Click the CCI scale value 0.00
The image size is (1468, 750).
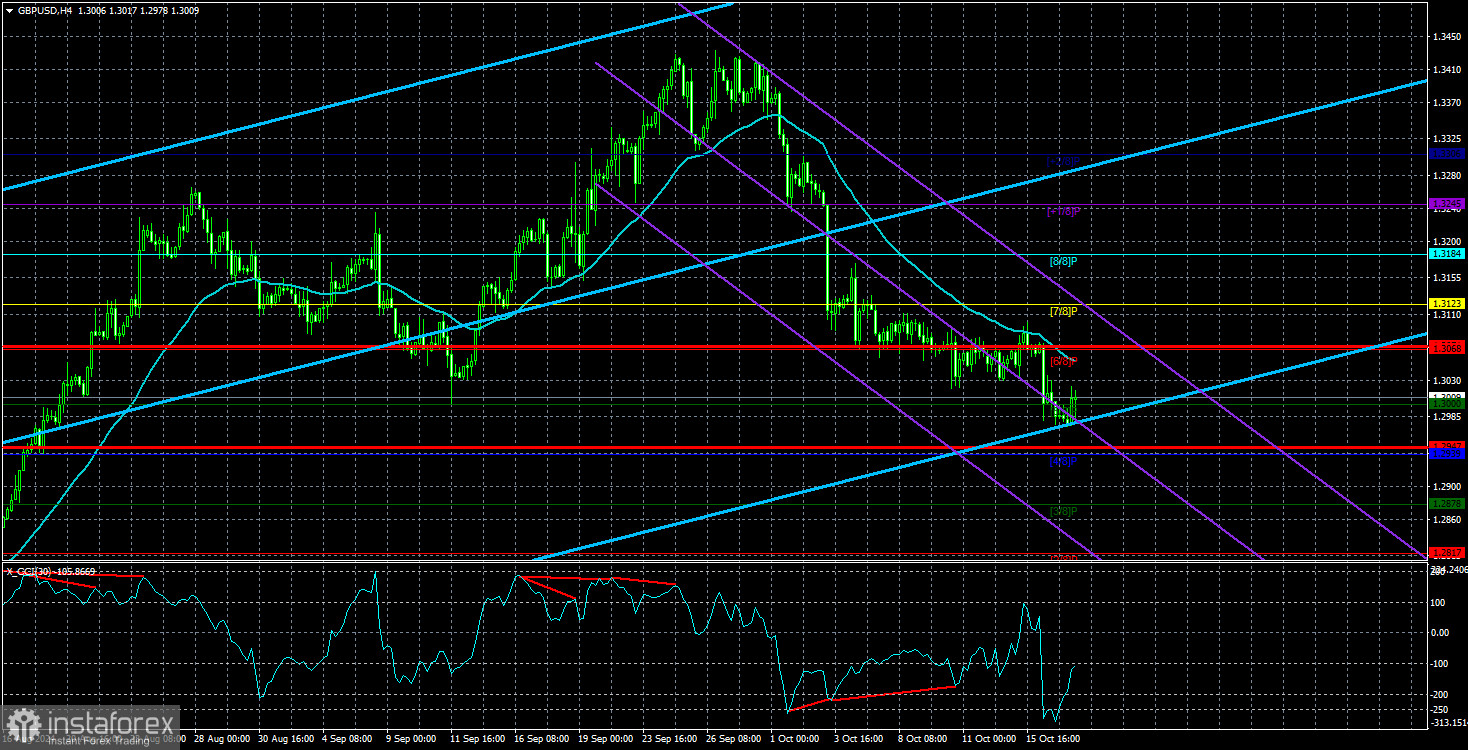click(x=1441, y=632)
